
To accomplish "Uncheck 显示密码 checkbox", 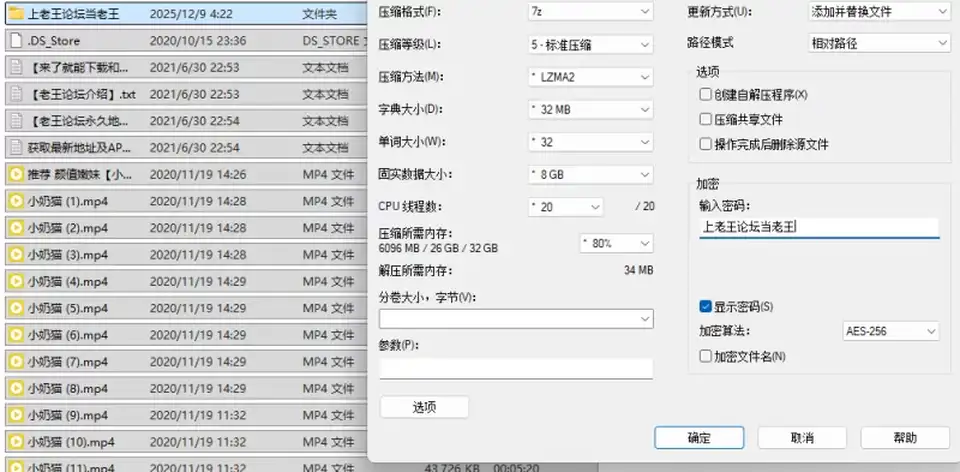I will (705, 306).
